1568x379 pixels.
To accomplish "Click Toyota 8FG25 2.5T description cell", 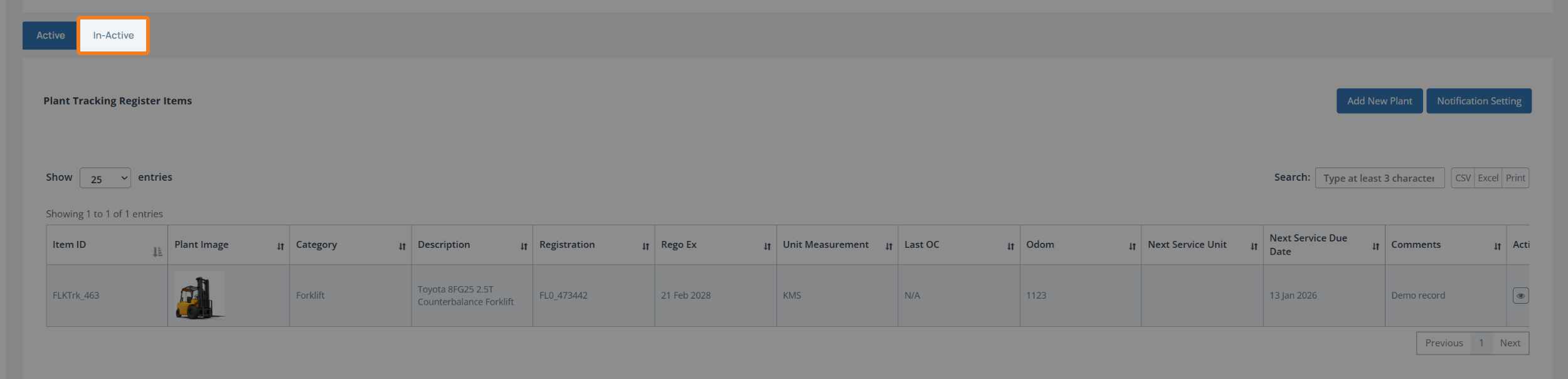I will [x=472, y=296].
